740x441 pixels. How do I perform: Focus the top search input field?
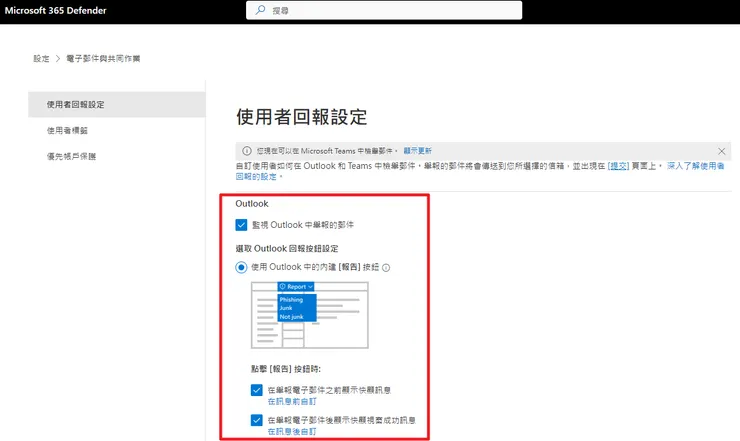tap(384, 10)
